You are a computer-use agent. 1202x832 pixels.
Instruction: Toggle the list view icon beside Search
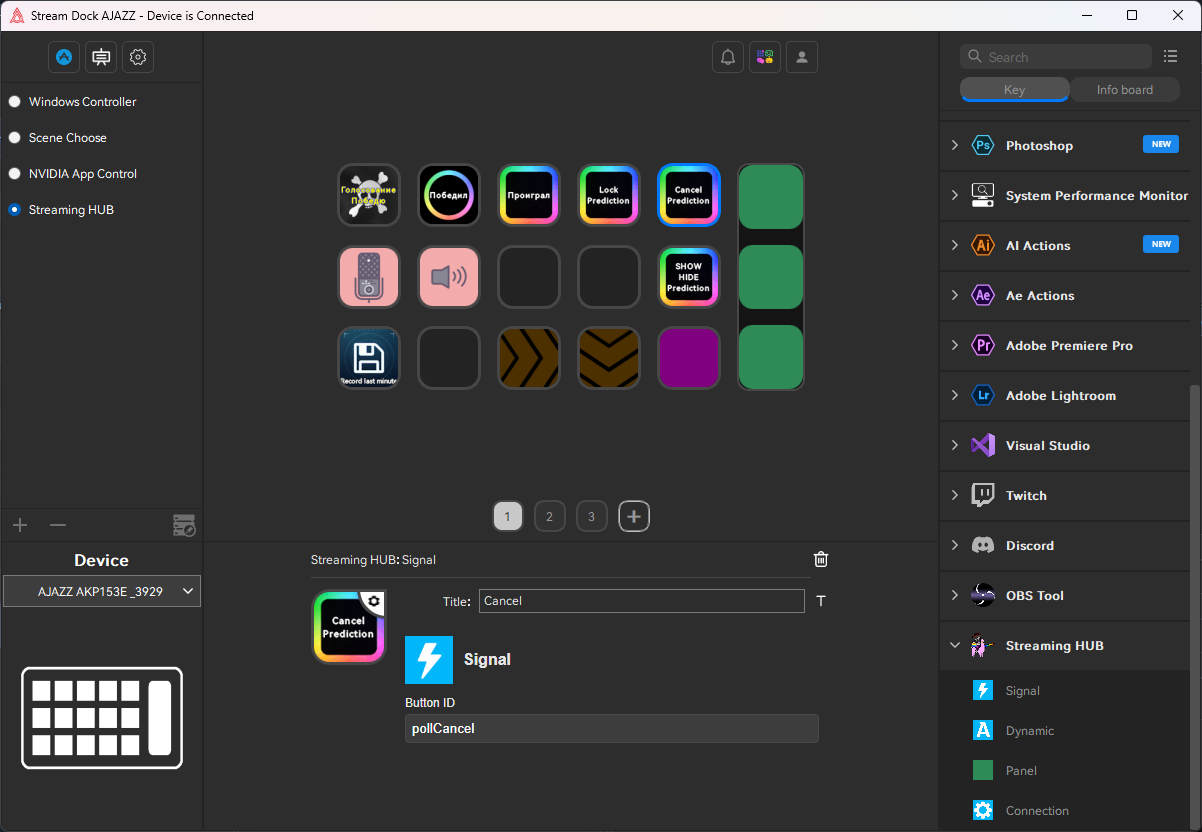click(1171, 57)
